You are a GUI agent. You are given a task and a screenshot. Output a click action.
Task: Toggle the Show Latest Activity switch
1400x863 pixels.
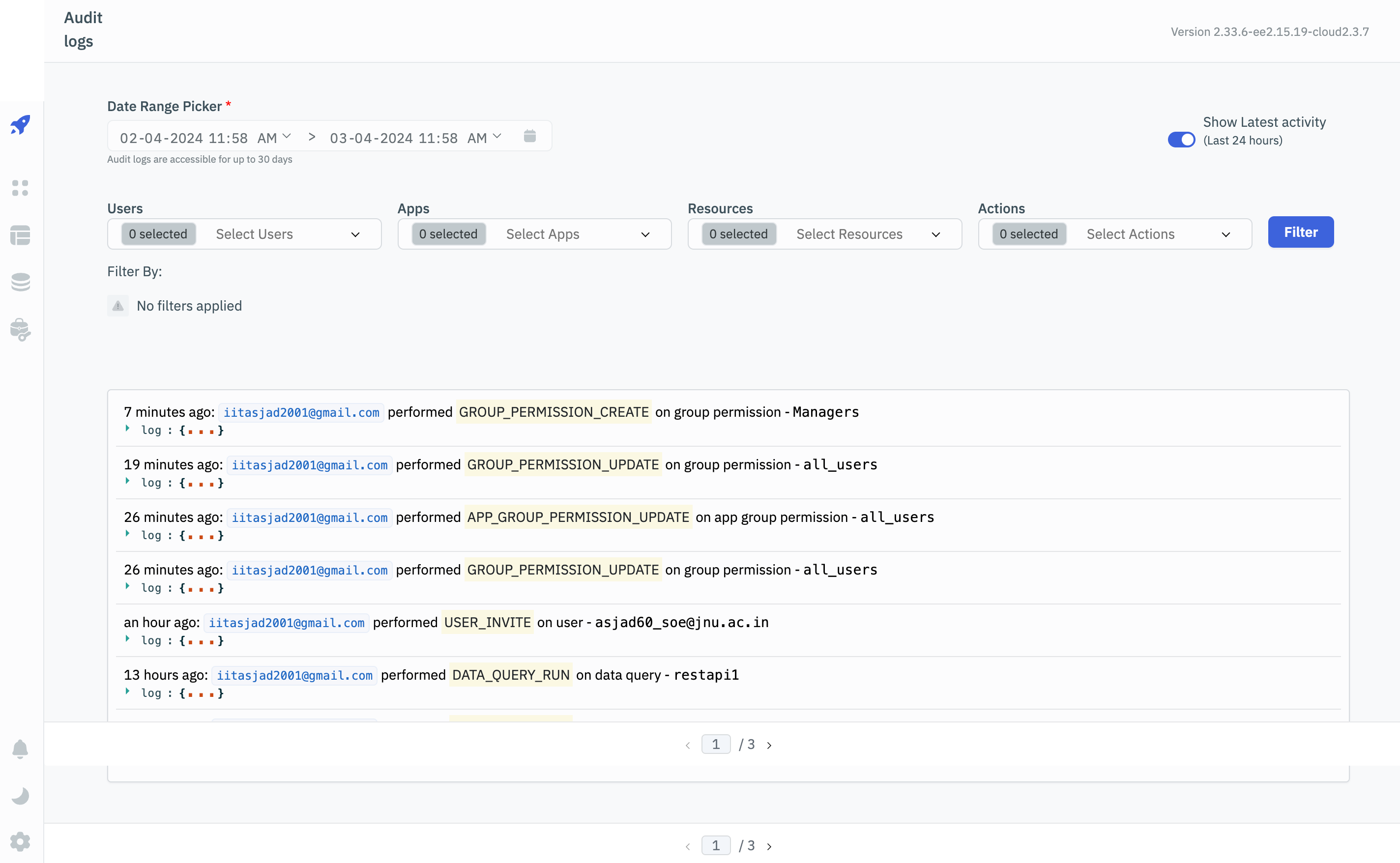tap(1183, 138)
